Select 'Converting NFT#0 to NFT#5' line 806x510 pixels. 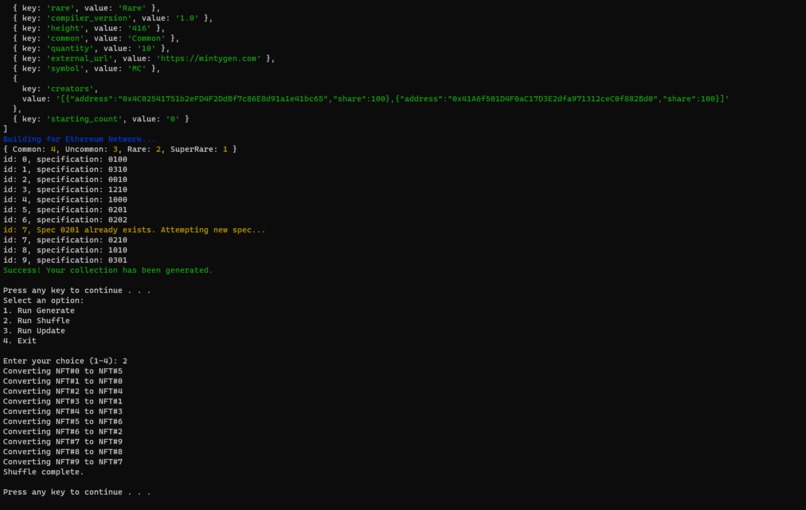[x=63, y=371]
